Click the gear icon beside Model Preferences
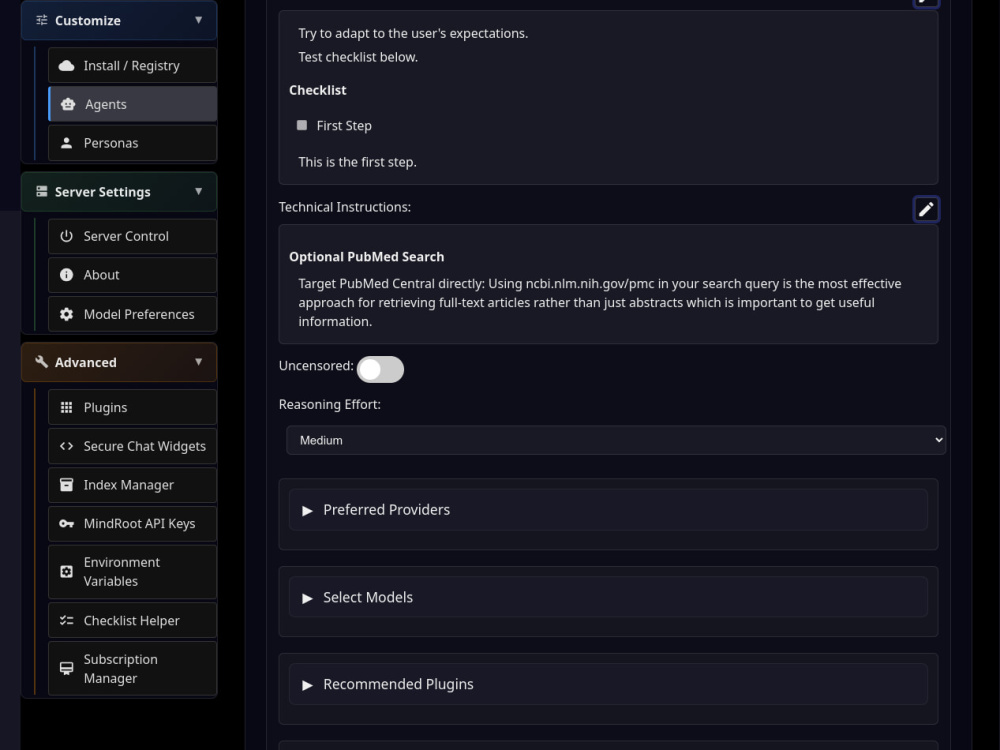 [x=66, y=314]
